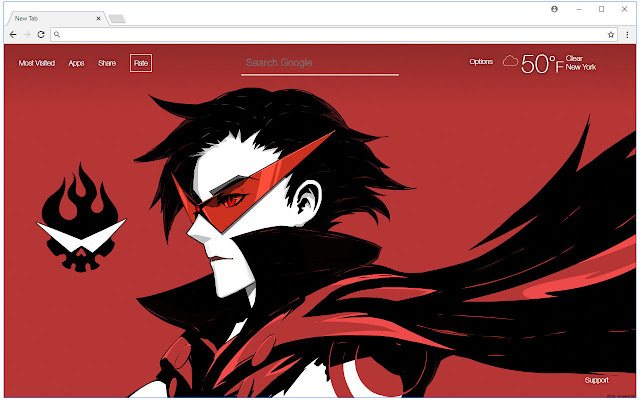The width and height of the screenshot is (640, 400).
Task: Maximize the Chrome window
Action: [x=601, y=9]
